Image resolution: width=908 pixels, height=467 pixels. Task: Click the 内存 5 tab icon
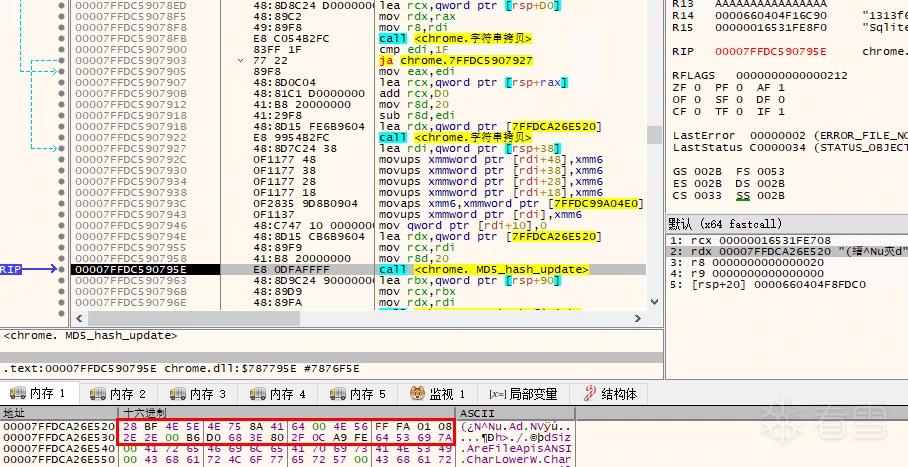pyautogui.click(x=338, y=394)
